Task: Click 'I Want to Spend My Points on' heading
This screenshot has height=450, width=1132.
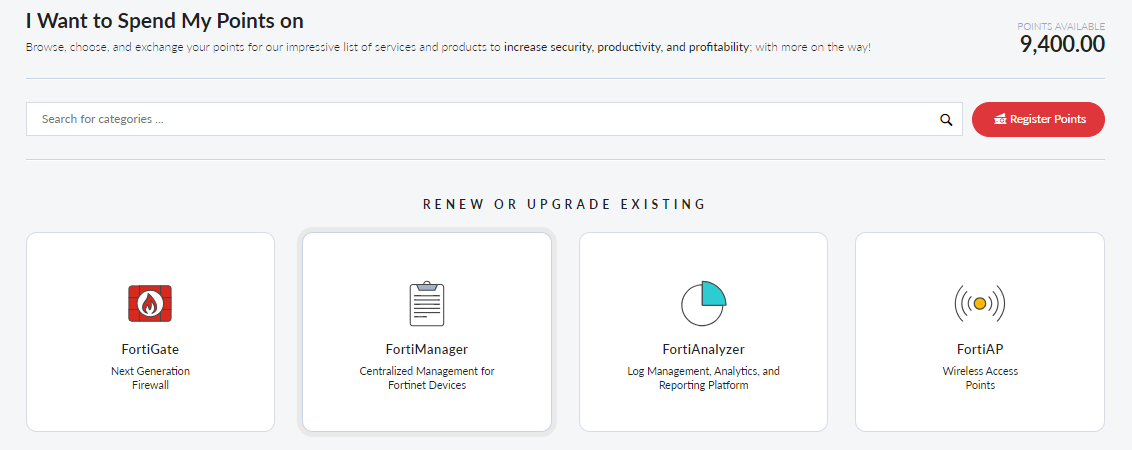Action: click(165, 20)
